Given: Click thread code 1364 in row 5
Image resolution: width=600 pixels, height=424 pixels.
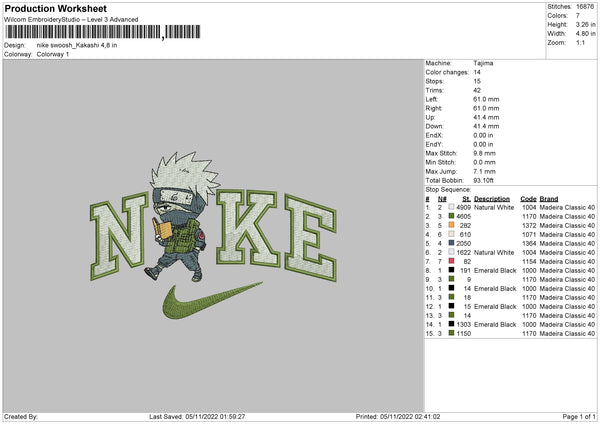Looking at the screenshot, I should (529, 243).
